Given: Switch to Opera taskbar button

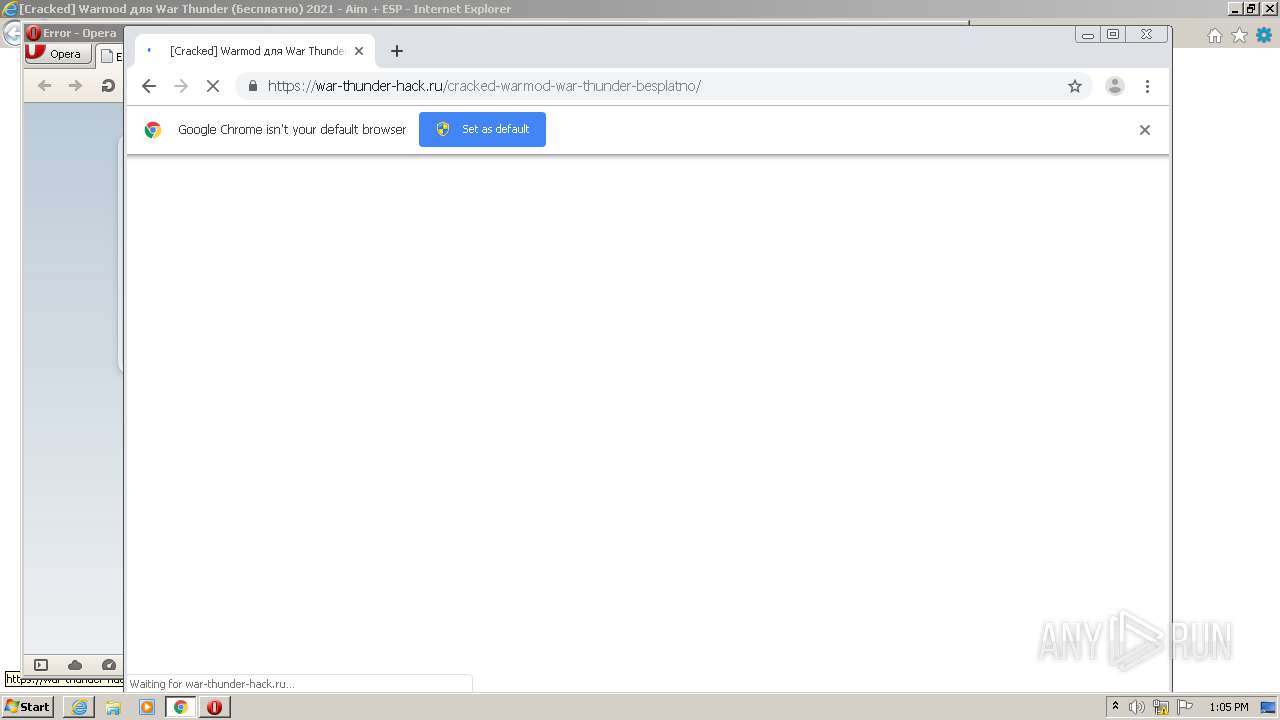Looking at the screenshot, I should coord(214,707).
